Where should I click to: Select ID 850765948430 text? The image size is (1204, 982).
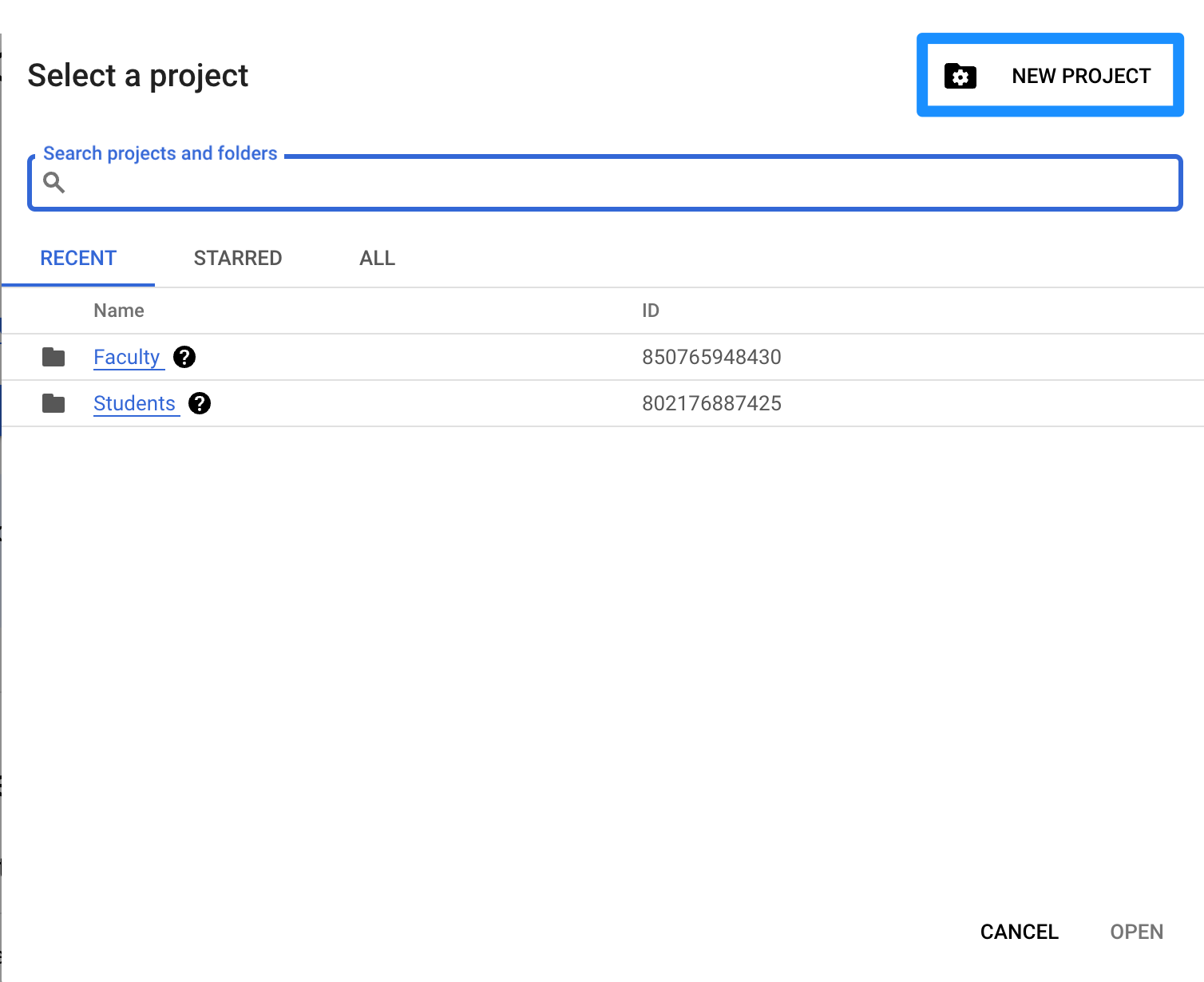[711, 357]
